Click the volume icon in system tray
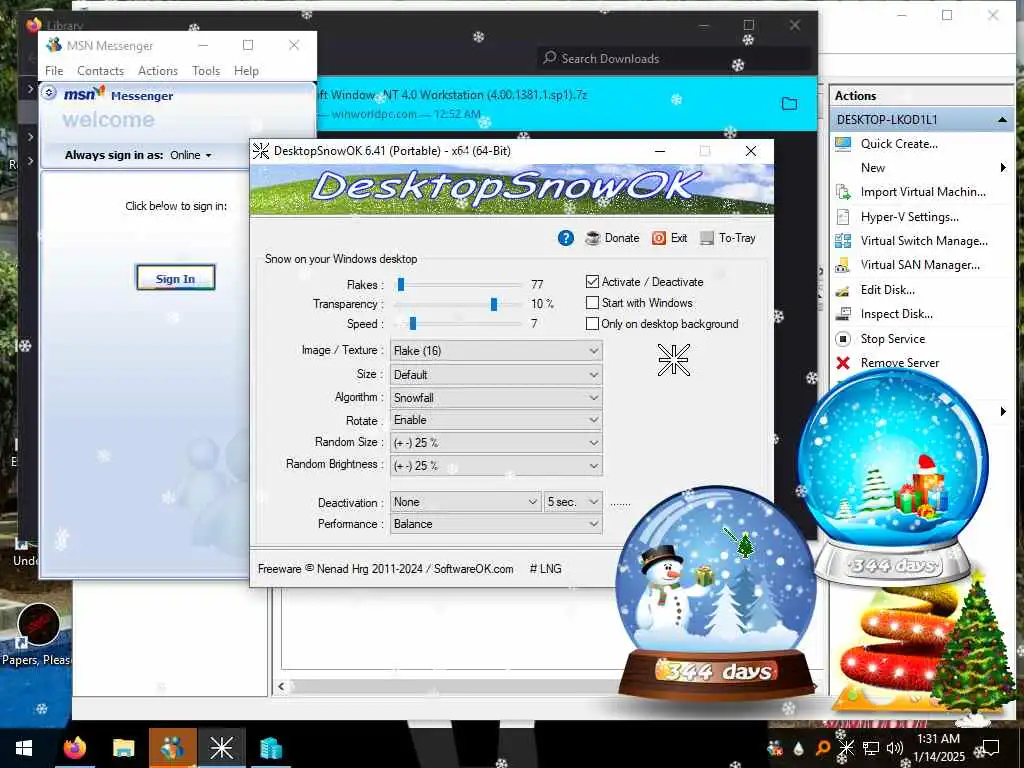Image resolution: width=1024 pixels, height=768 pixels. [894, 748]
